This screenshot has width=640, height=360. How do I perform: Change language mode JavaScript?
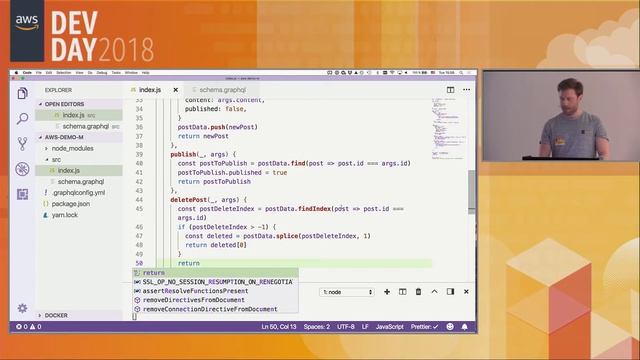tap(389, 327)
